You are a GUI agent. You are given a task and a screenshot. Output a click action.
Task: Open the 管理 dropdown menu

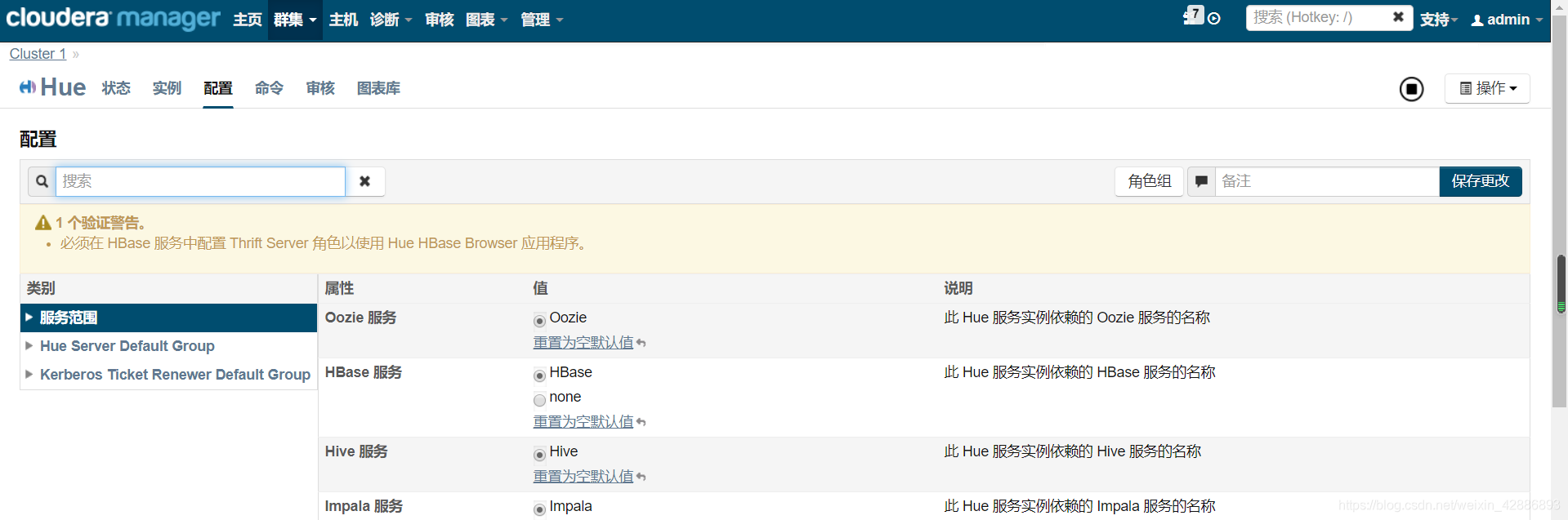pyautogui.click(x=542, y=20)
